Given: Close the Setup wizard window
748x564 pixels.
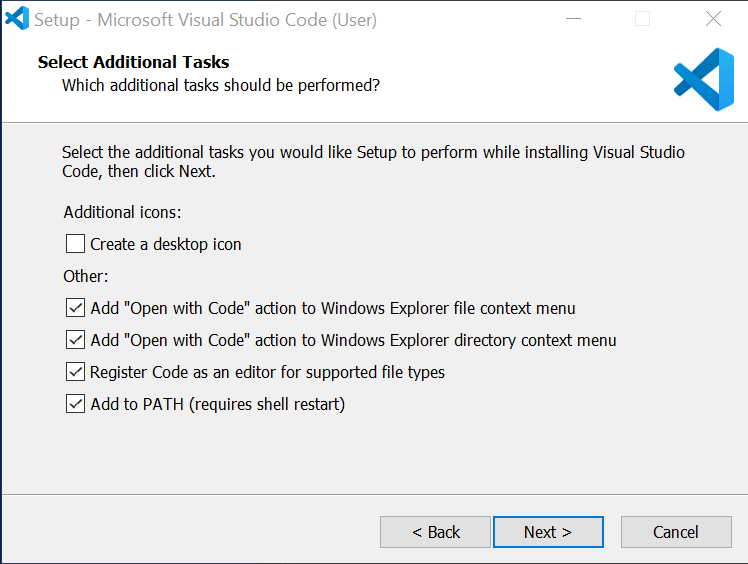Looking at the screenshot, I should point(713,18).
